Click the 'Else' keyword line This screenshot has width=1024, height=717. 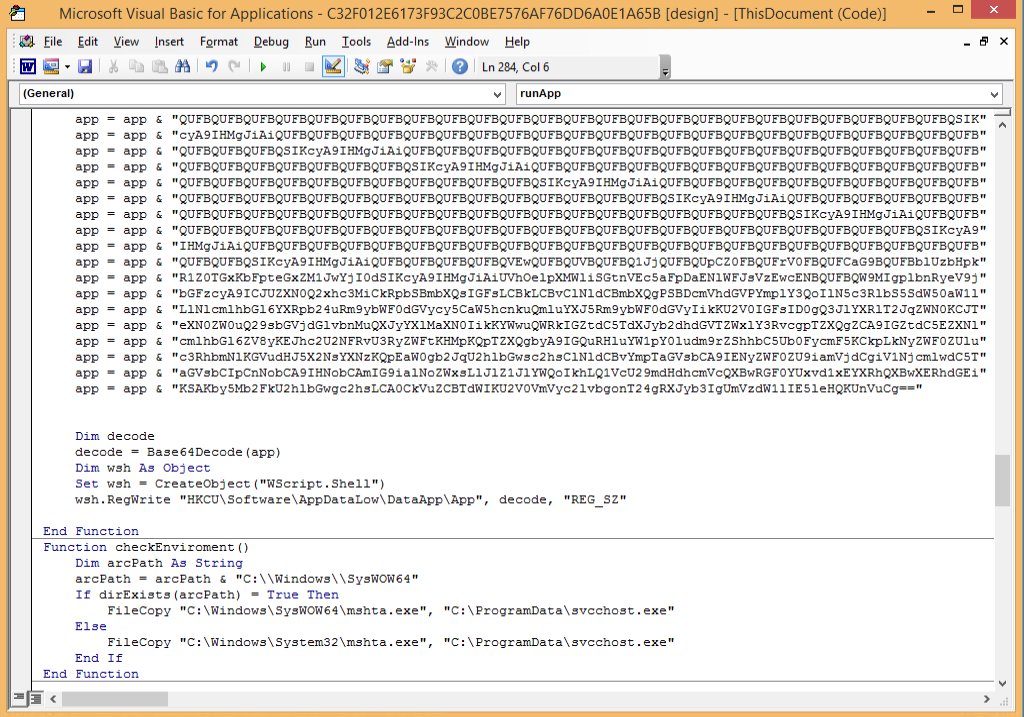(91, 626)
